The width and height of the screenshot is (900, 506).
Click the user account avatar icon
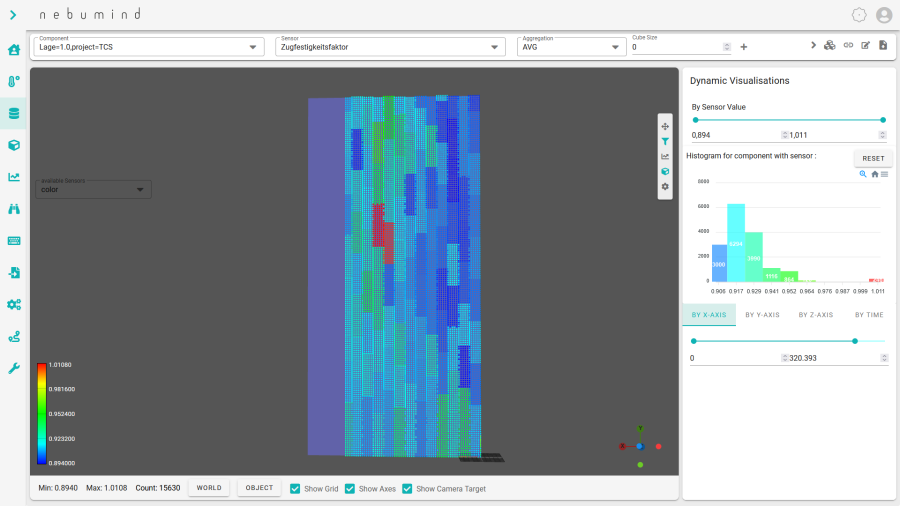884,15
